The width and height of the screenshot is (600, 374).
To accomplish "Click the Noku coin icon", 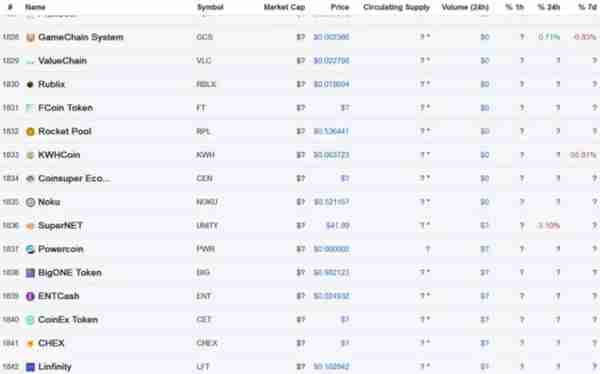I will click(x=30, y=202).
